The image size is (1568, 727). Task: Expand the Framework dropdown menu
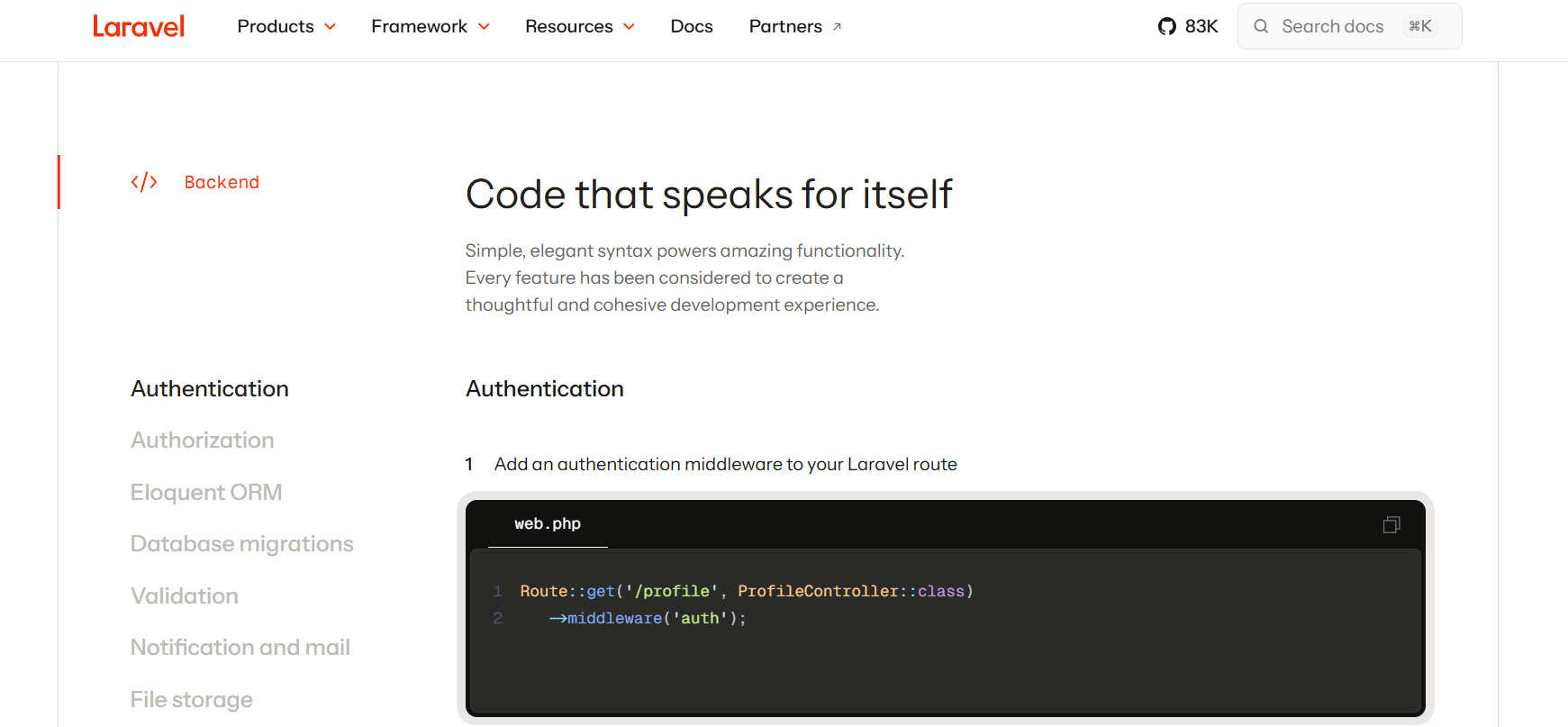click(x=430, y=26)
